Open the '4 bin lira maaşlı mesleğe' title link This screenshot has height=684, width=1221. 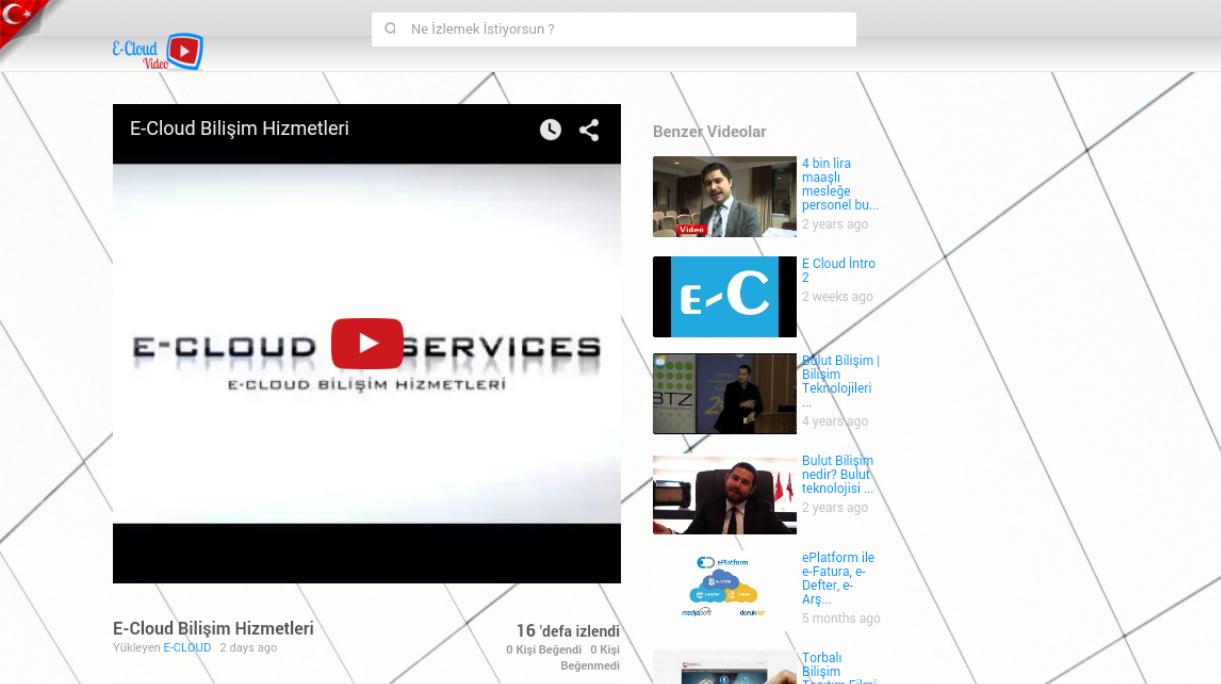click(x=840, y=184)
